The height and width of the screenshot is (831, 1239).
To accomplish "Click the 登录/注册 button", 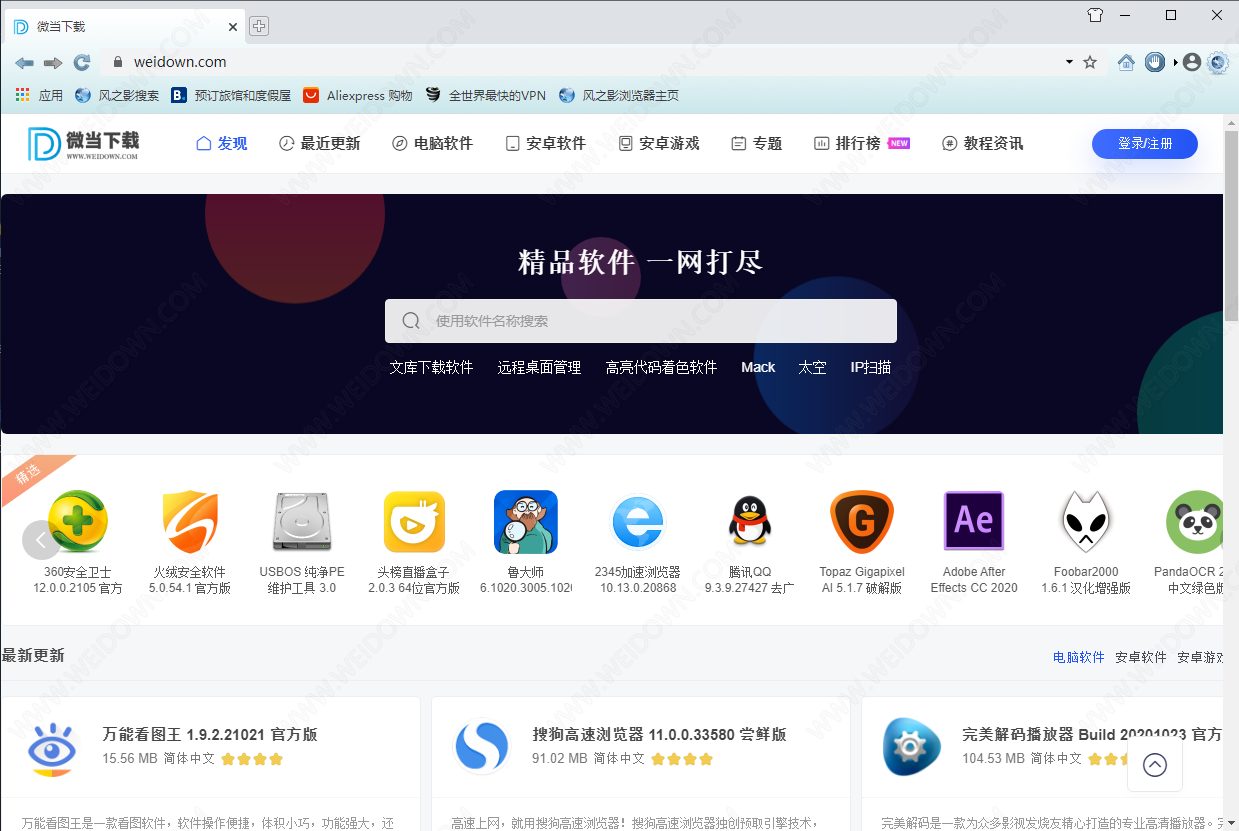I will tap(1144, 143).
